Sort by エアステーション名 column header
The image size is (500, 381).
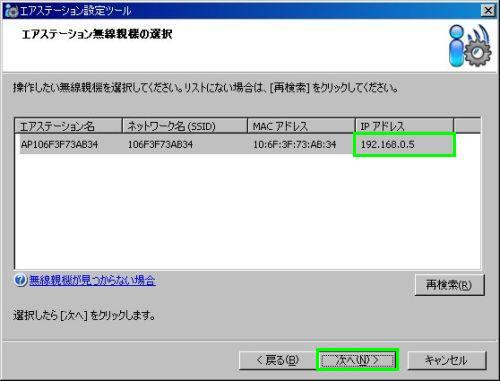coord(68,126)
